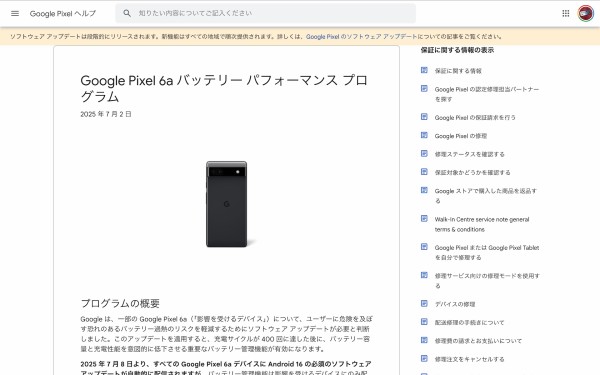Open 修理サービス向けの修理モードを使用する link
This screenshot has width=600, height=375.
(x=487, y=281)
